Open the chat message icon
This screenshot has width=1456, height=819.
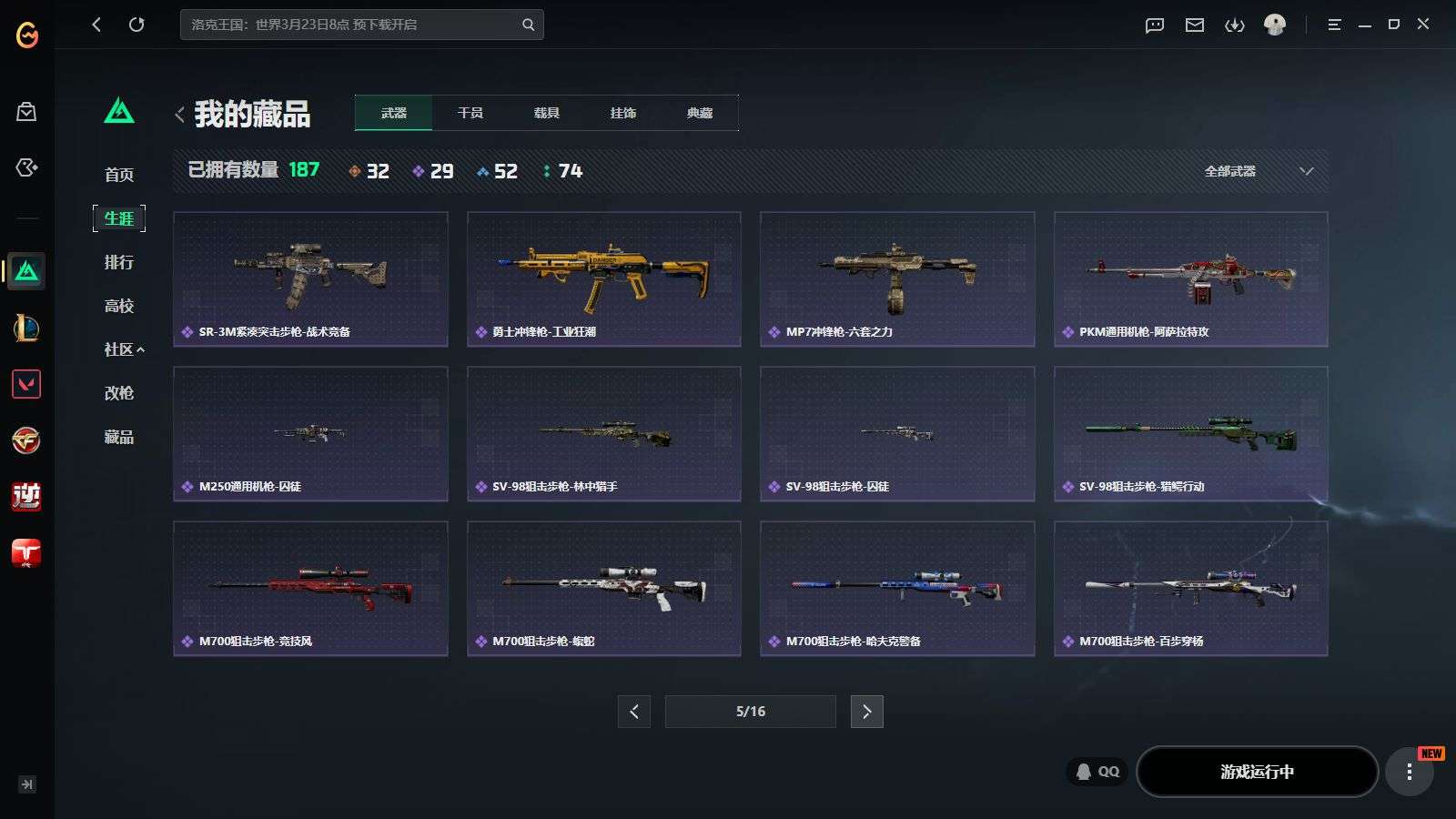(1155, 25)
